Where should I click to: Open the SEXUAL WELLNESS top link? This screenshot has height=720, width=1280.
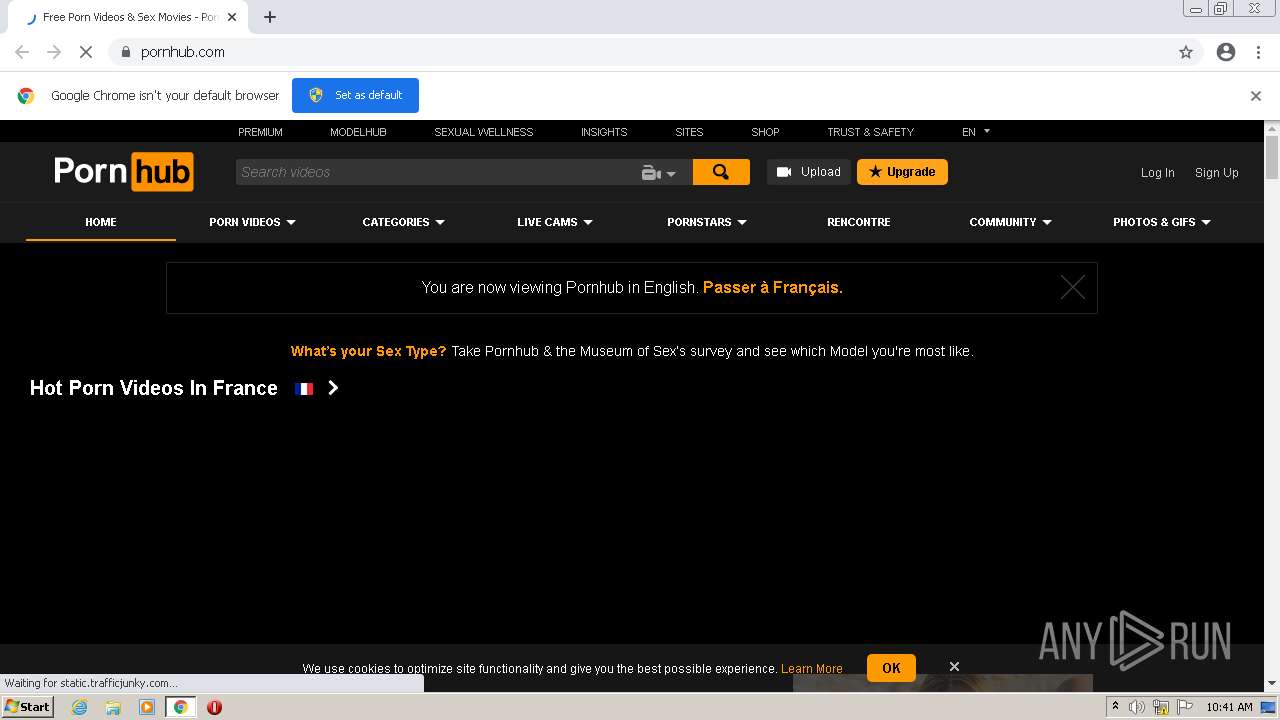(x=484, y=132)
